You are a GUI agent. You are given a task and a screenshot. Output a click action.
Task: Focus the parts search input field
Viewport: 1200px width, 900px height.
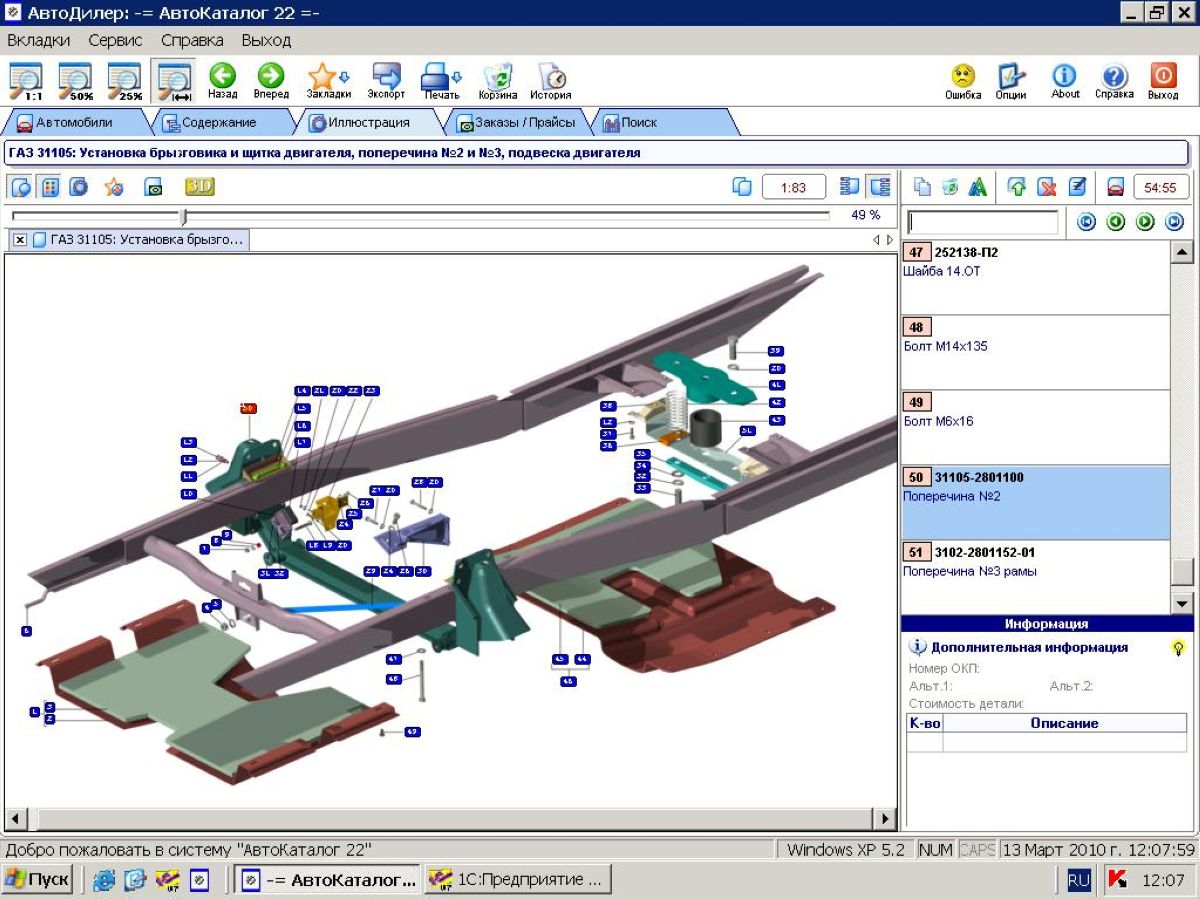click(982, 222)
